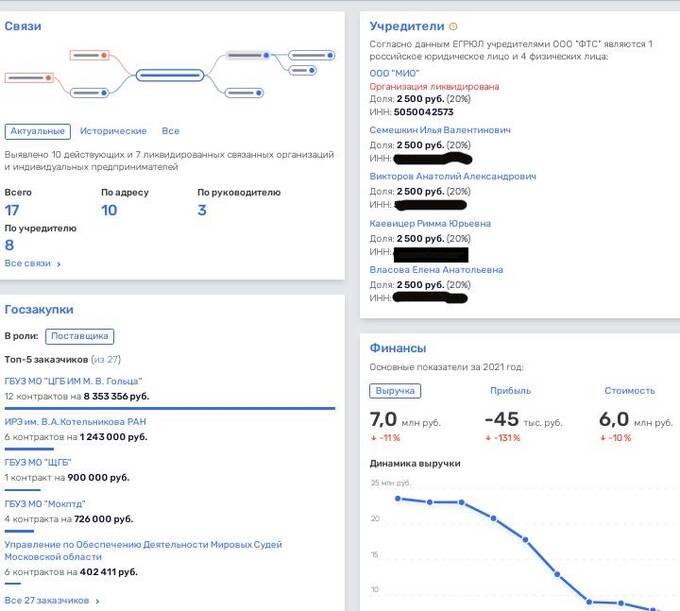The width and height of the screenshot is (680, 611).
Task: Click the total connections number 17
Action: (x=12, y=210)
